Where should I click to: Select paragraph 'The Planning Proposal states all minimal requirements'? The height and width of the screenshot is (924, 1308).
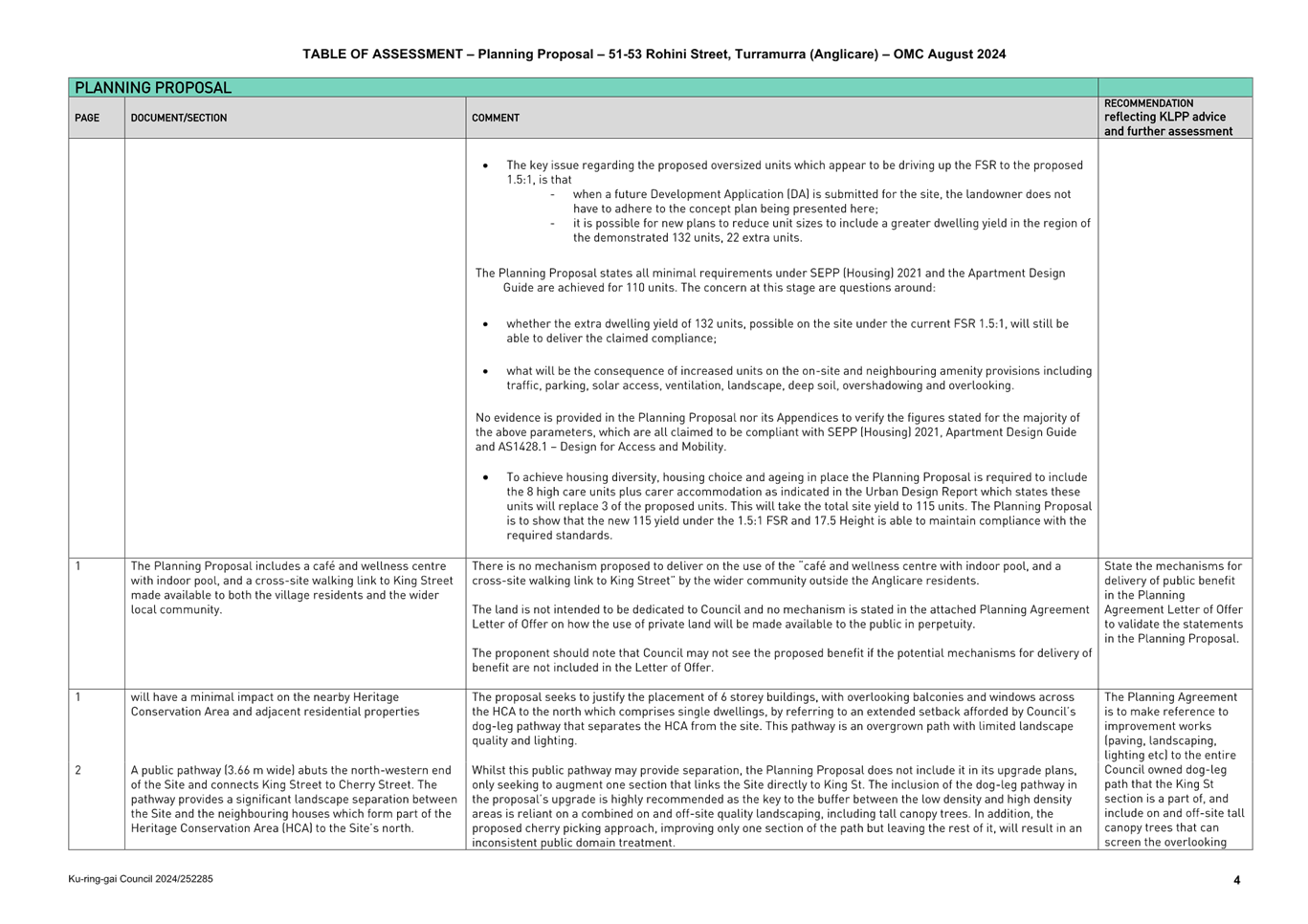tap(770, 280)
